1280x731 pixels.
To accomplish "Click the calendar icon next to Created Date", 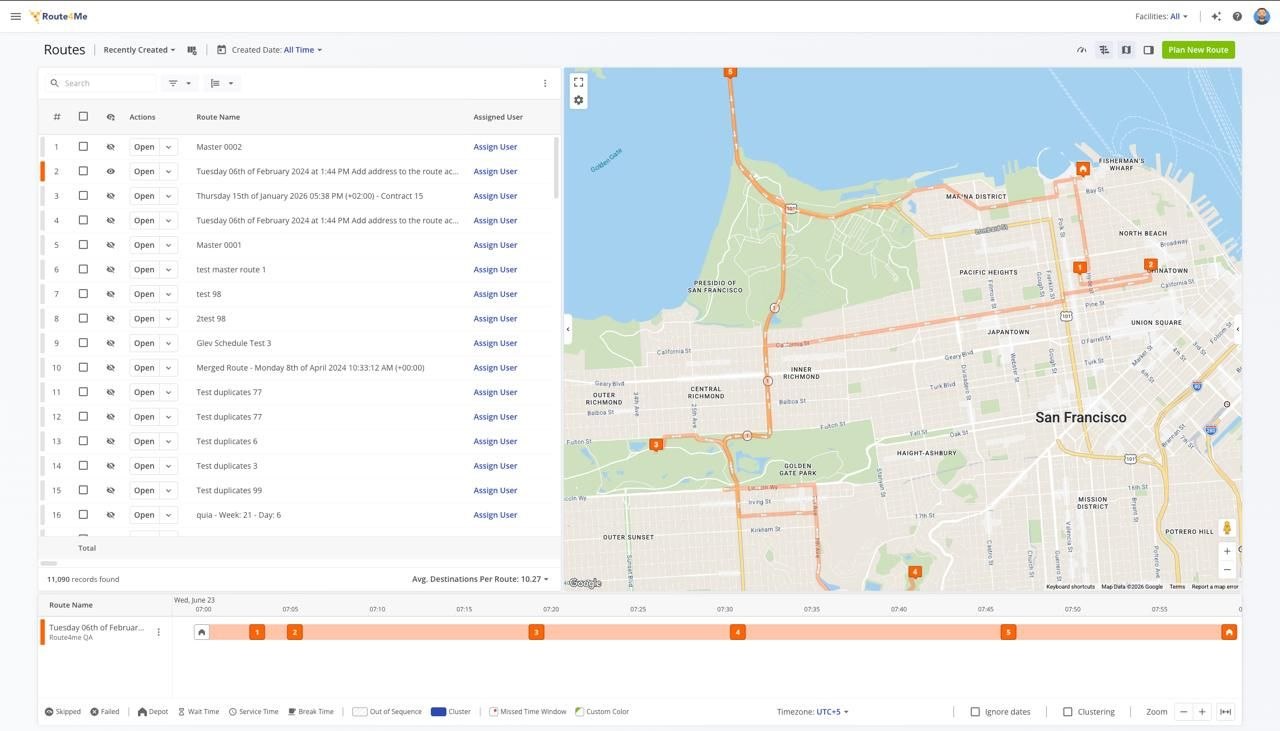I will pyautogui.click(x=222, y=50).
